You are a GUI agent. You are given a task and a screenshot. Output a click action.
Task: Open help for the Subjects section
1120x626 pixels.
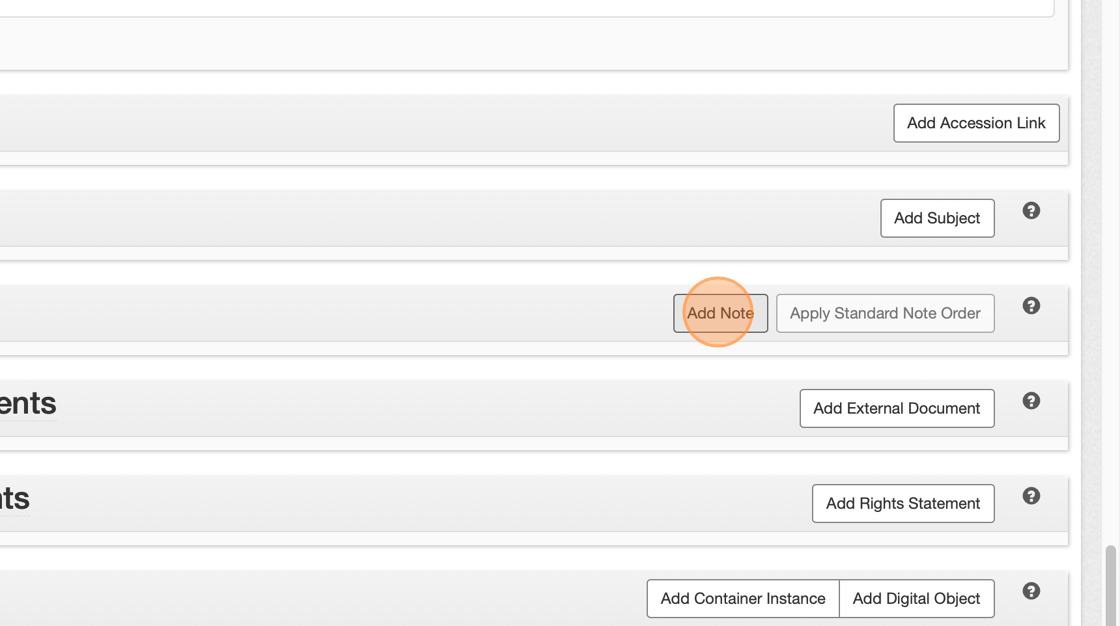tap(1031, 211)
